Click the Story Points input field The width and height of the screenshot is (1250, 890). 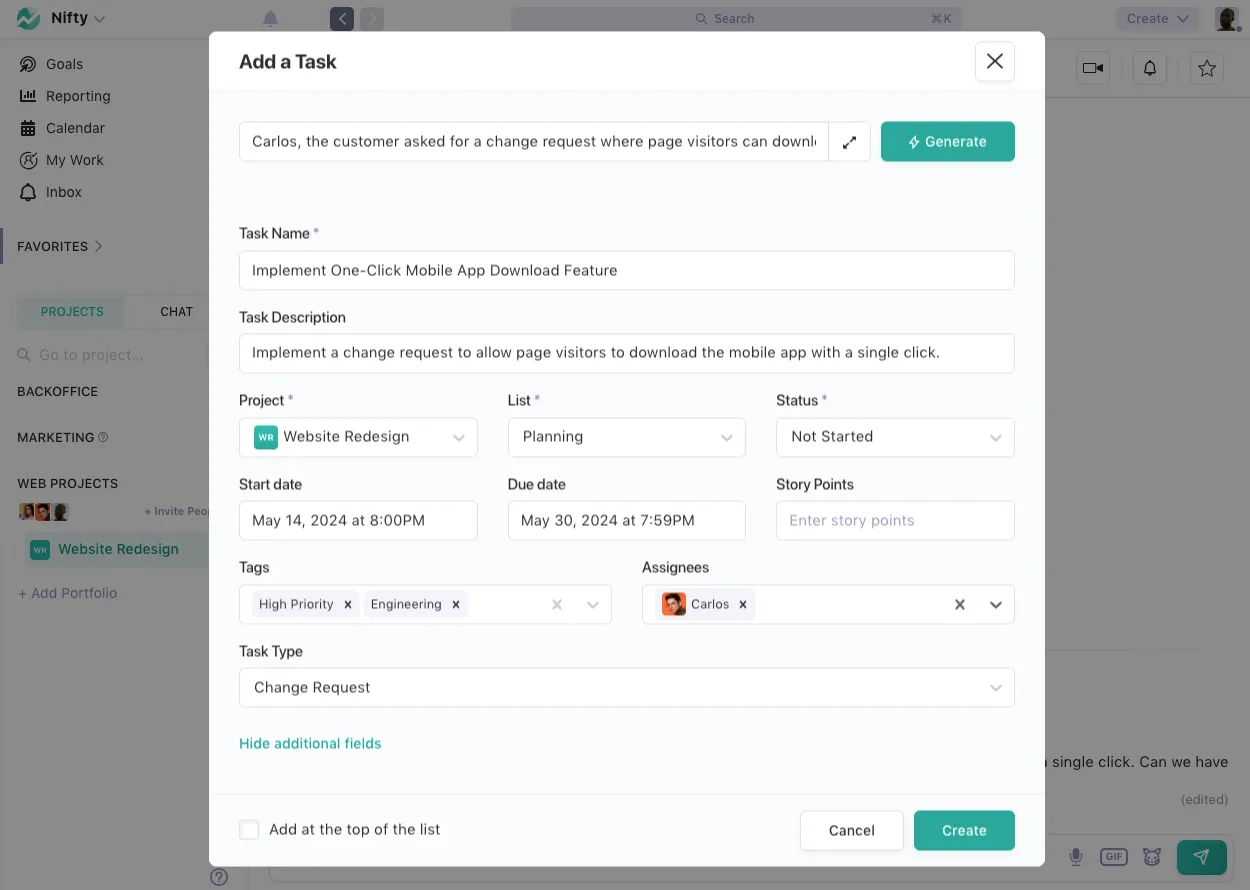894,520
